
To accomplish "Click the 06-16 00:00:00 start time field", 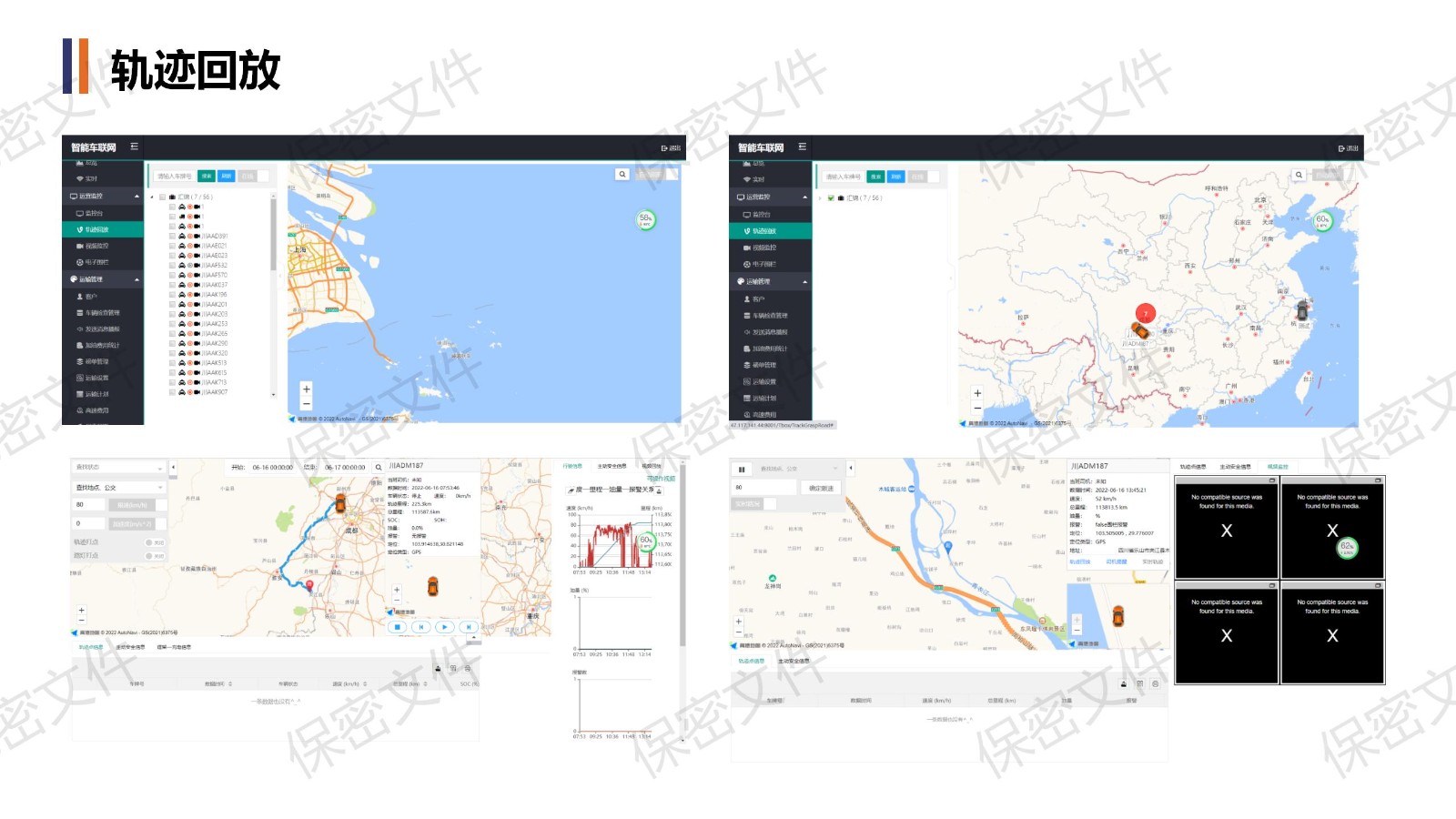I will click(273, 468).
